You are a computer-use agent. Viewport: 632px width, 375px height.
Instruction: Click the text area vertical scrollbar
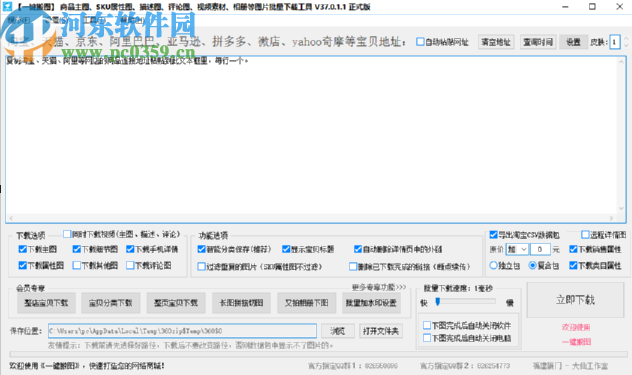621,135
